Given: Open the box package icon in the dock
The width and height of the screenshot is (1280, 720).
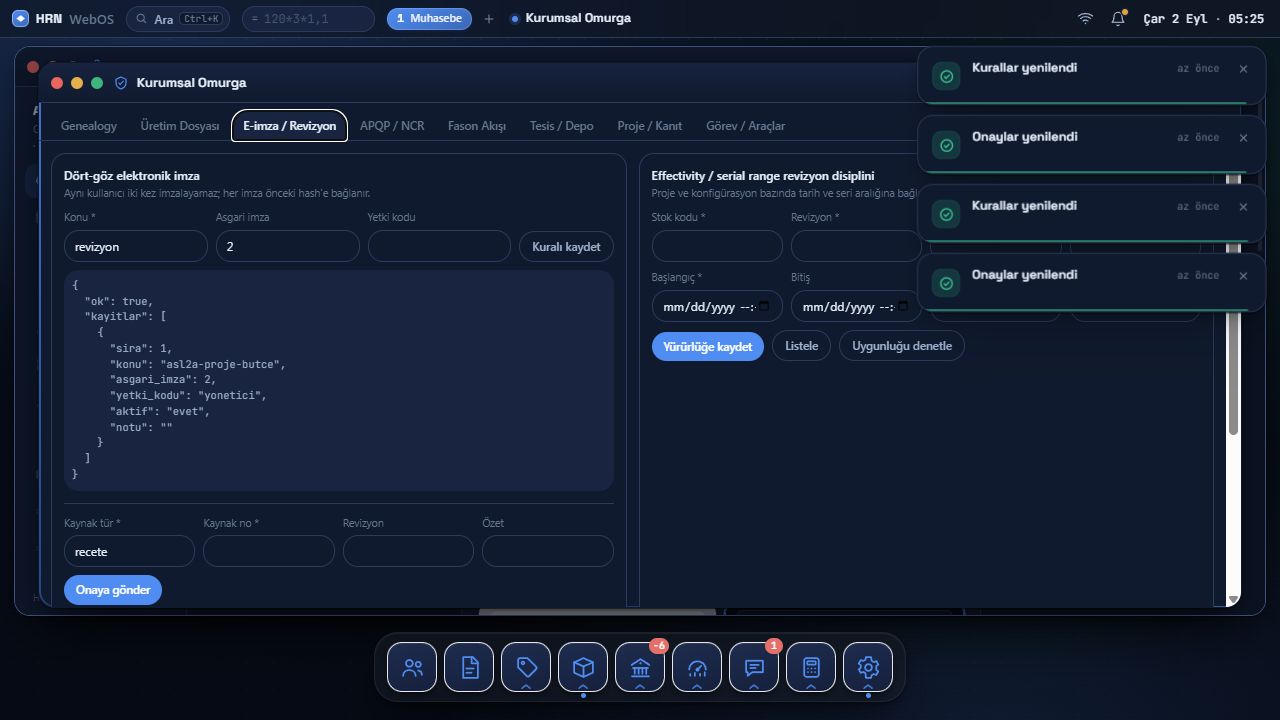Looking at the screenshot, I should pyautogui.click(x=583, y=667).
